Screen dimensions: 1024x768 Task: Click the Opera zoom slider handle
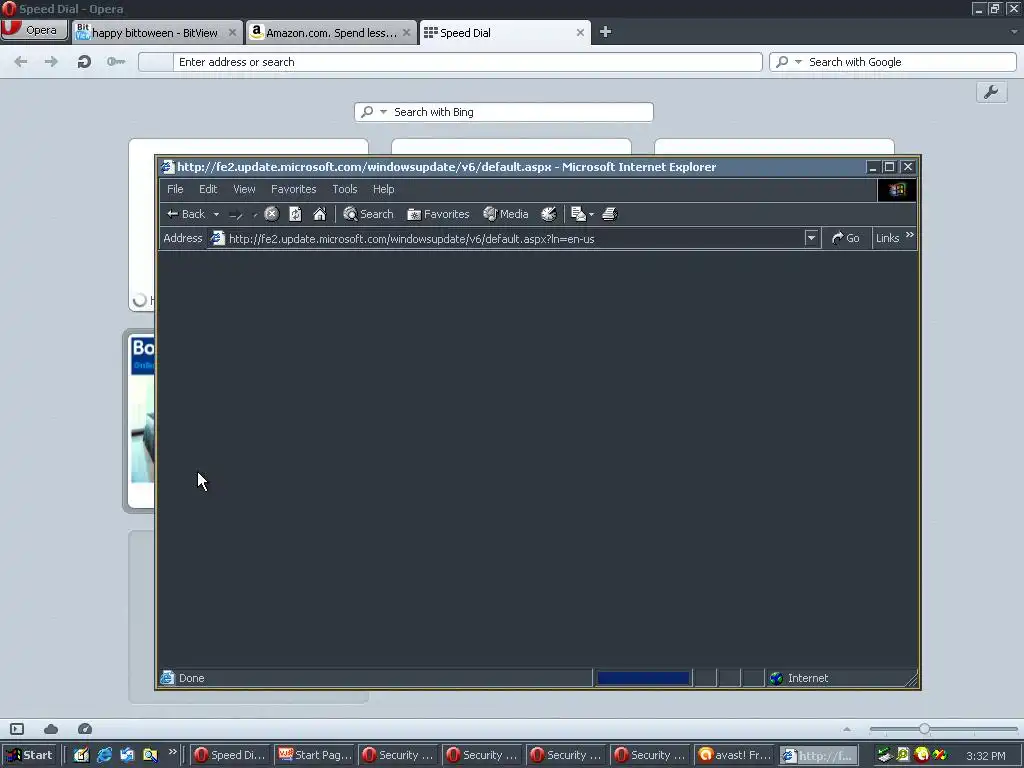pos(924,729)
